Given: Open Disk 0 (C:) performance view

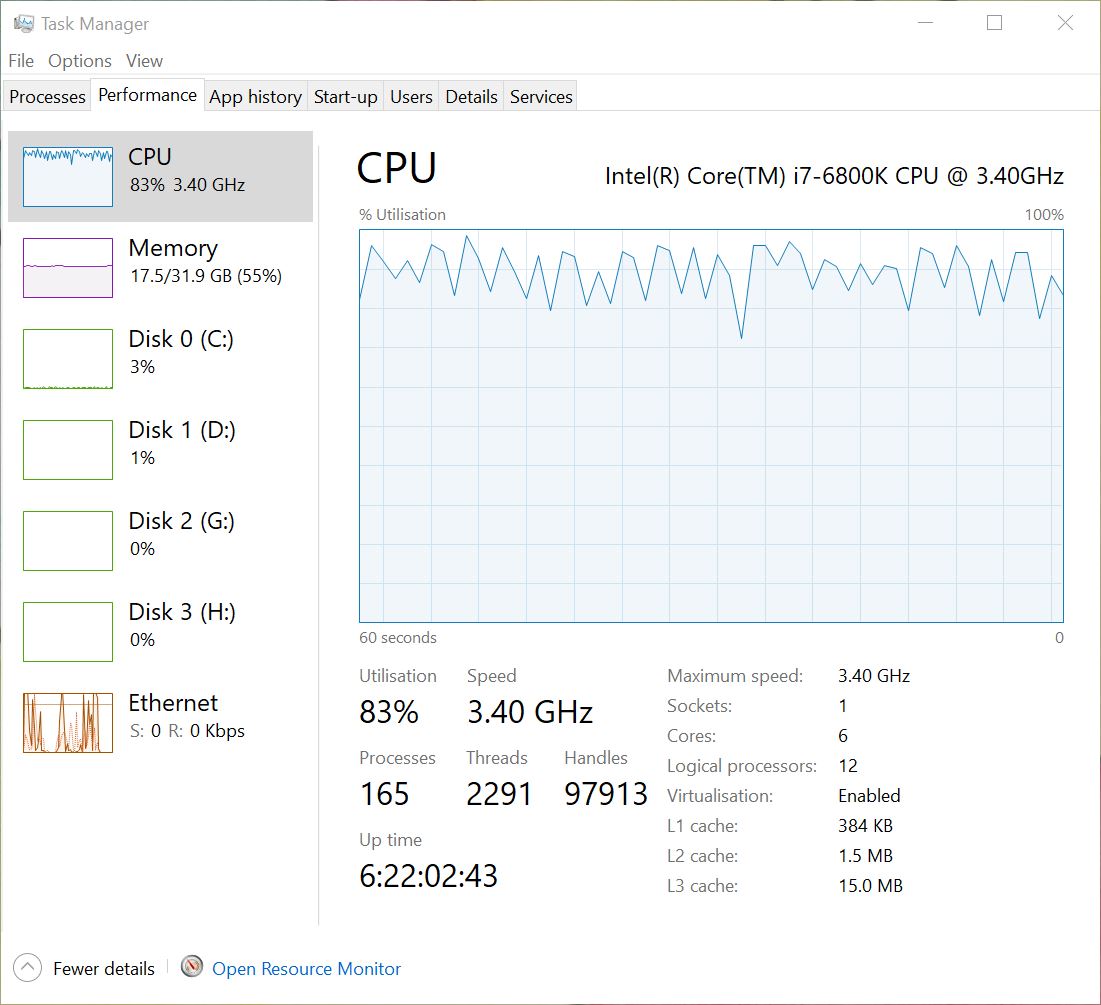Looking at the screenshot, I should [x=68, y=358].
